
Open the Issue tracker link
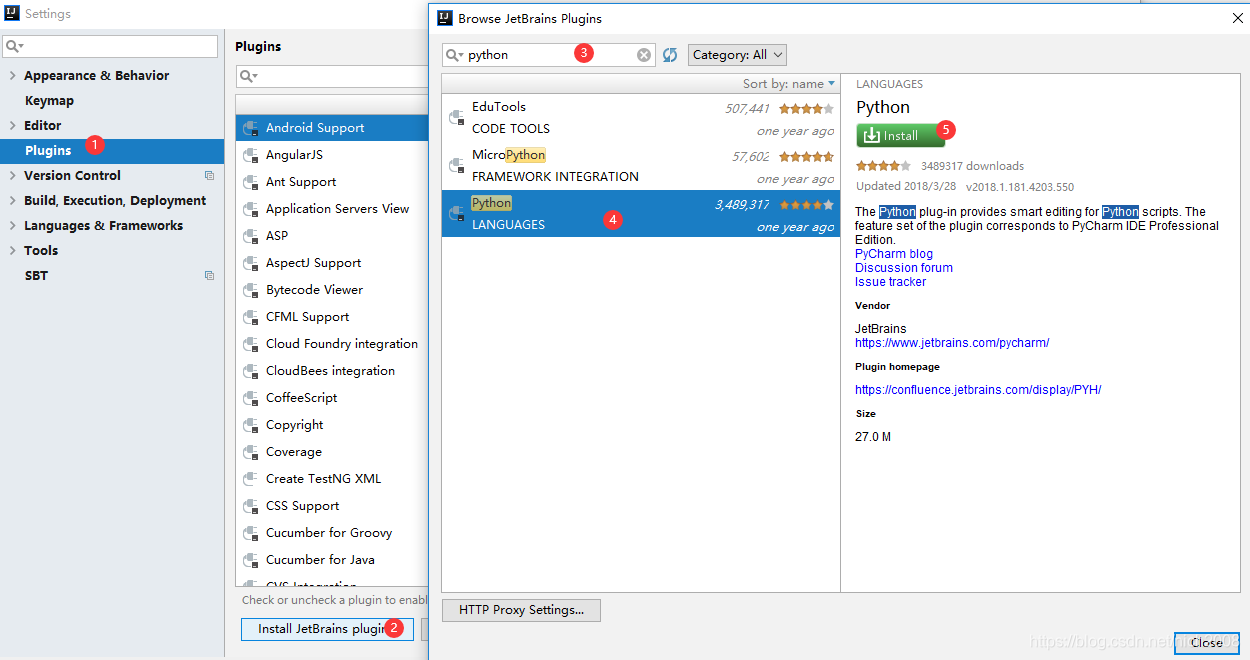[890, 282]
